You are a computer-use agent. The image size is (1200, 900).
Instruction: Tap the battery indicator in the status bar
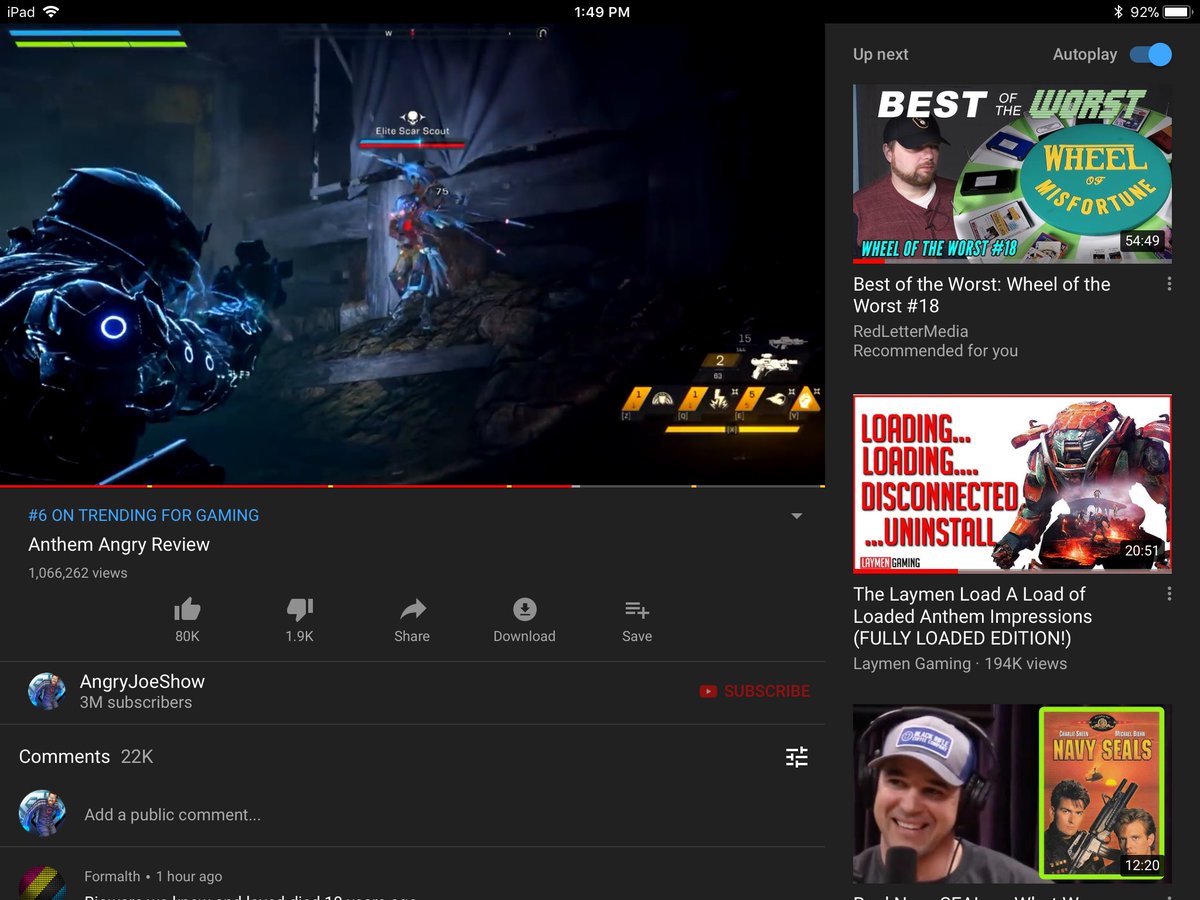(1180, 12)
